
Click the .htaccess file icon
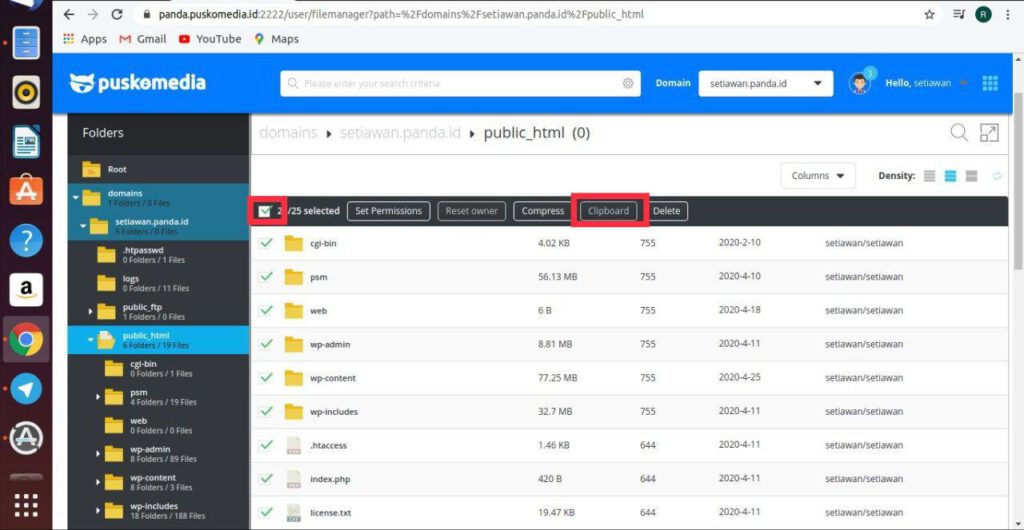click(294, 445)
